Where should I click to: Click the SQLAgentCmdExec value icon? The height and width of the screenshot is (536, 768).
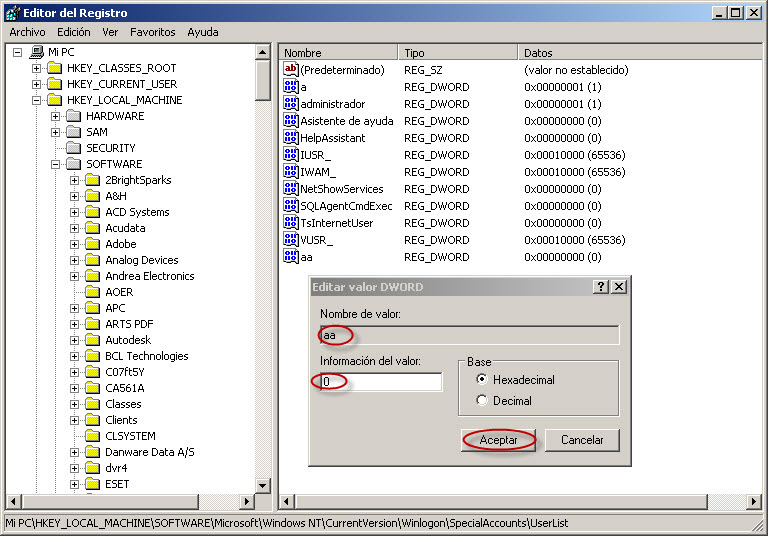click(x=290, y=205)
